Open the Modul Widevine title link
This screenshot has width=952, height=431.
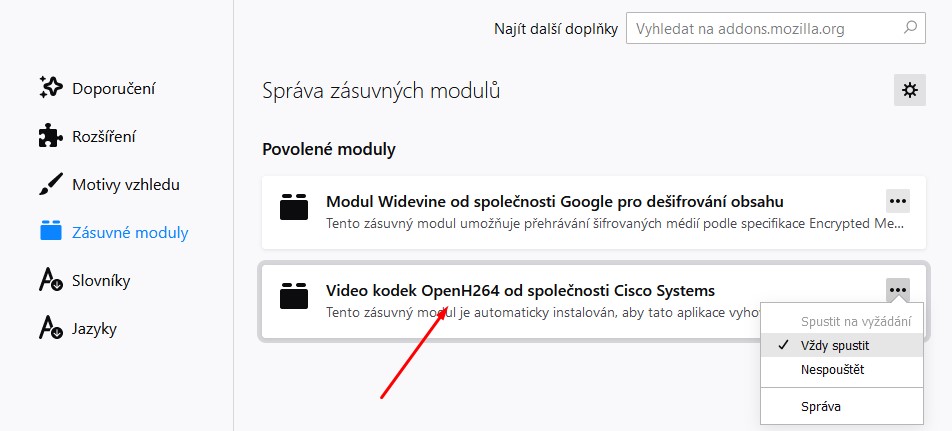555,202
